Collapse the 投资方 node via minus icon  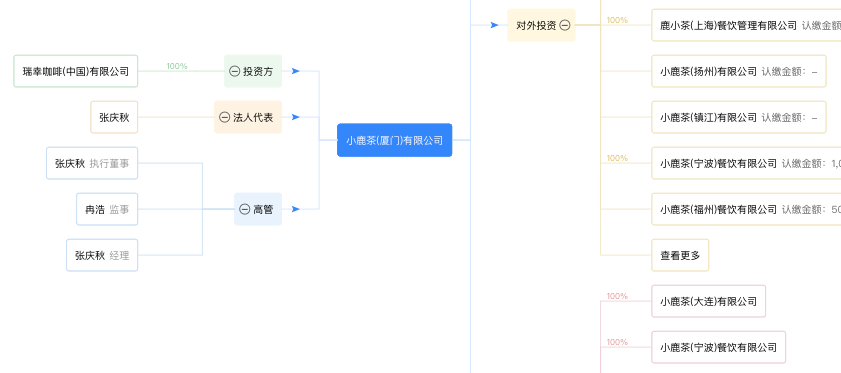(234, 71)
